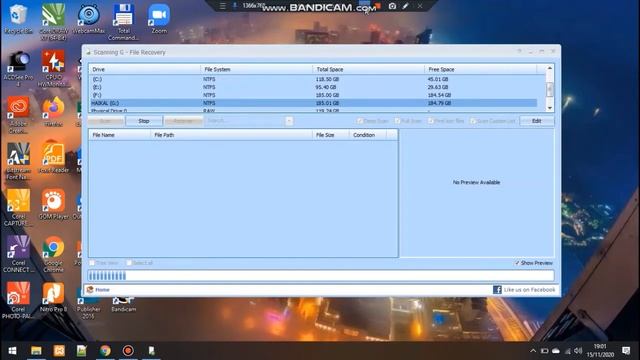Show hidden system tray icons
Screen dimensions: 640x360
tap(533, 351)
